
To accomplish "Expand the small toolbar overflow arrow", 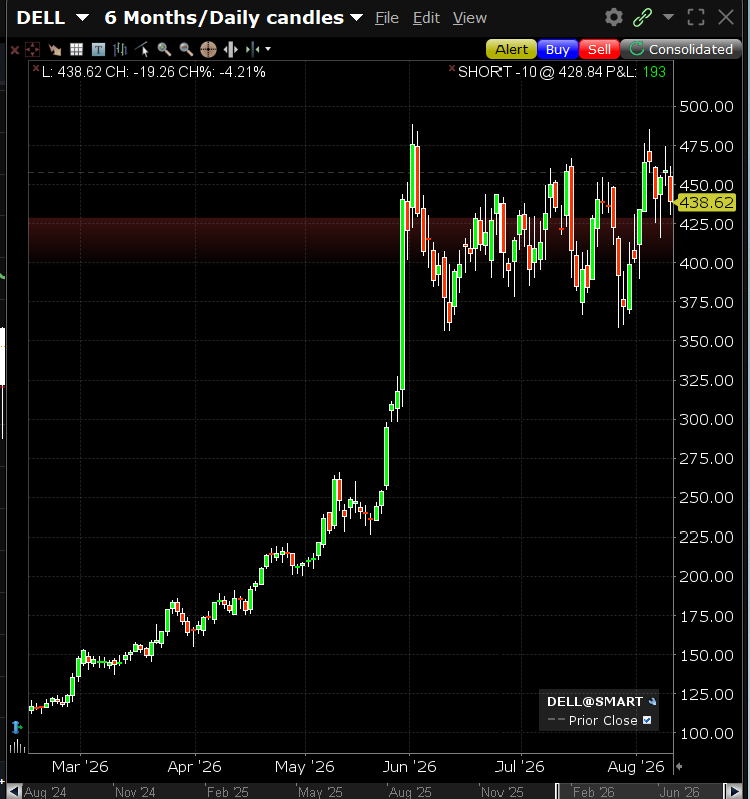I will click(x=268, y=49).
